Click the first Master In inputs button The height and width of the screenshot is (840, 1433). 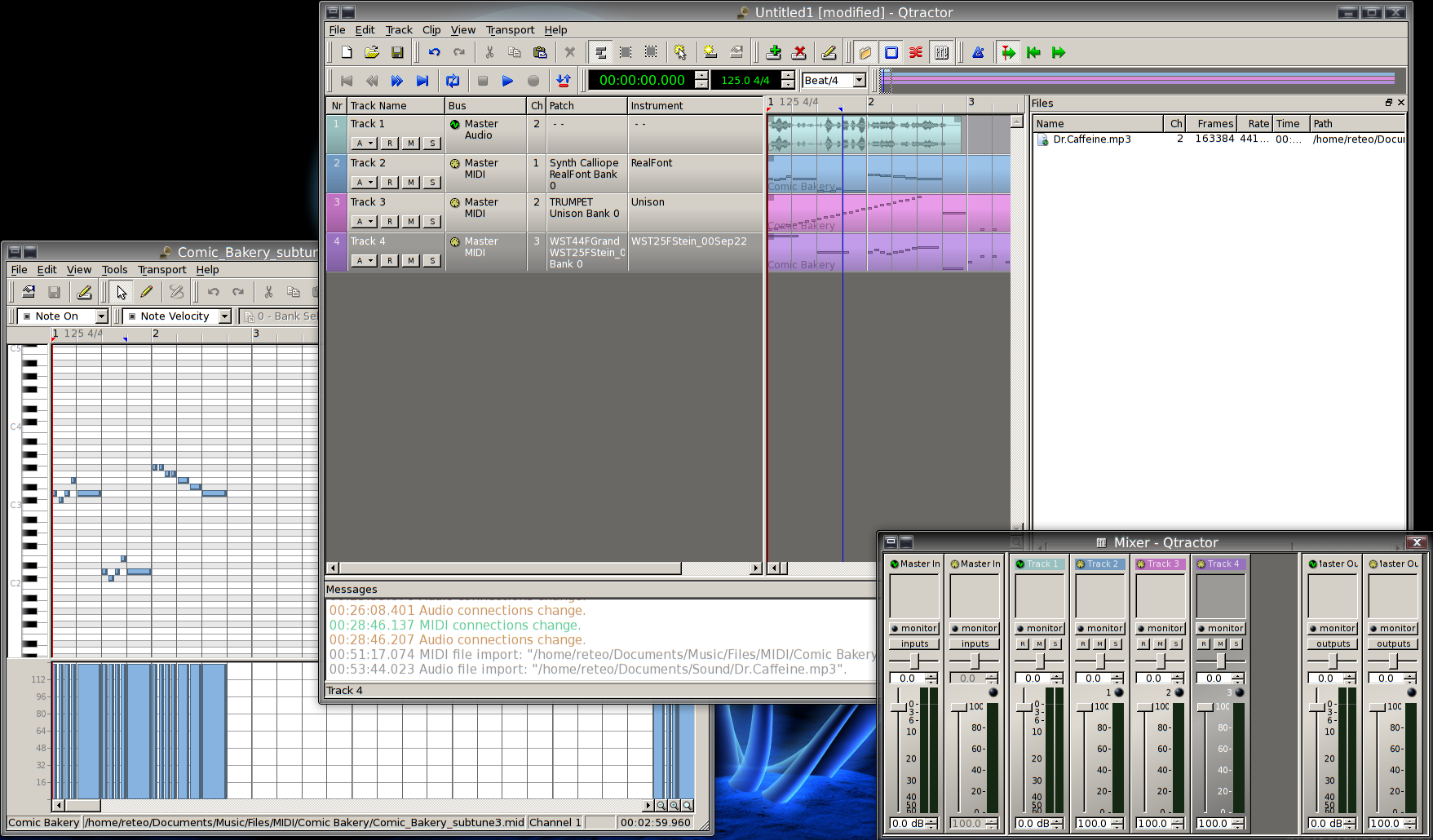tap(914, 644)
